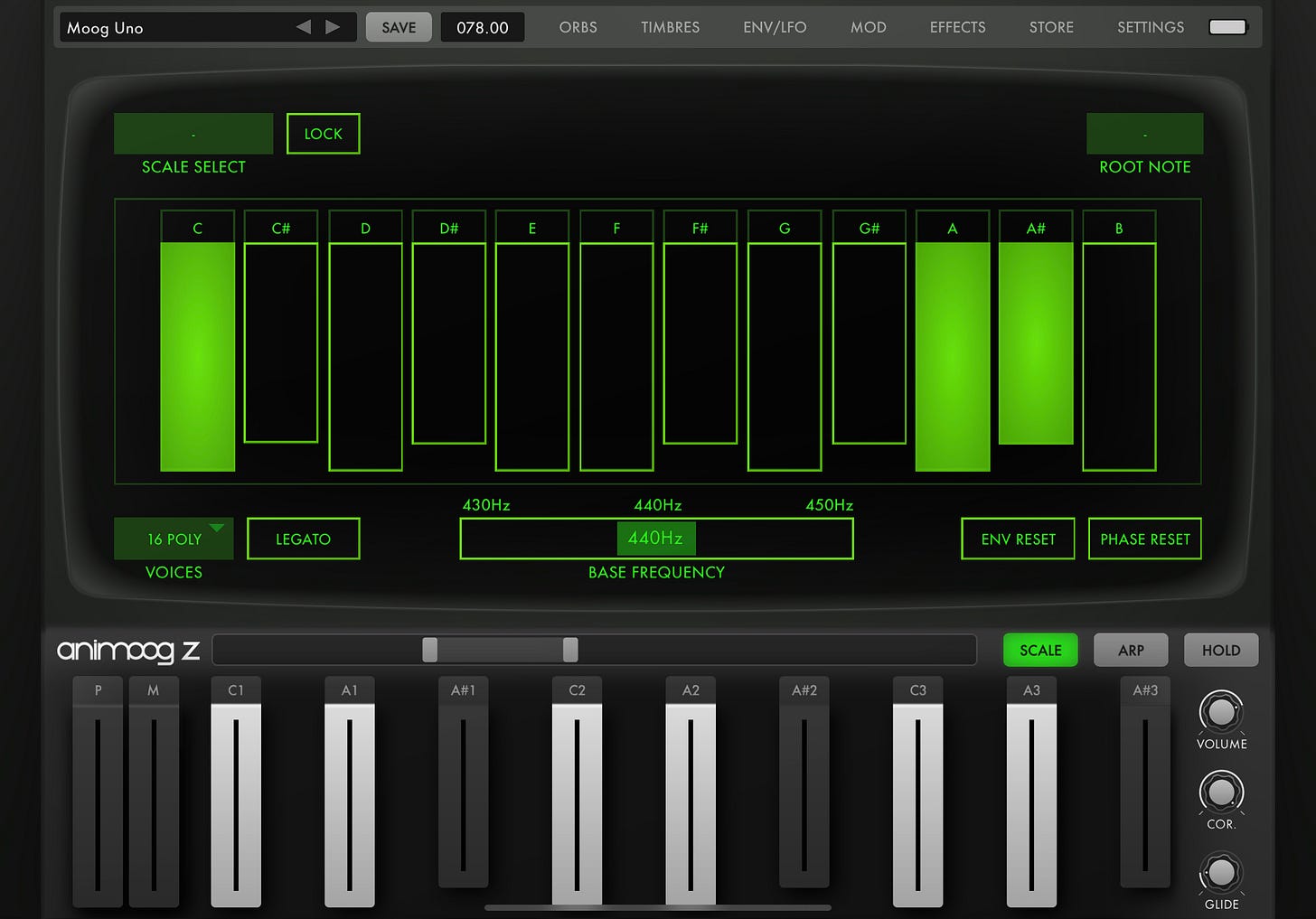Open the Root Note dropdown
The image size is (1316, 919).
pos(1145,134)
